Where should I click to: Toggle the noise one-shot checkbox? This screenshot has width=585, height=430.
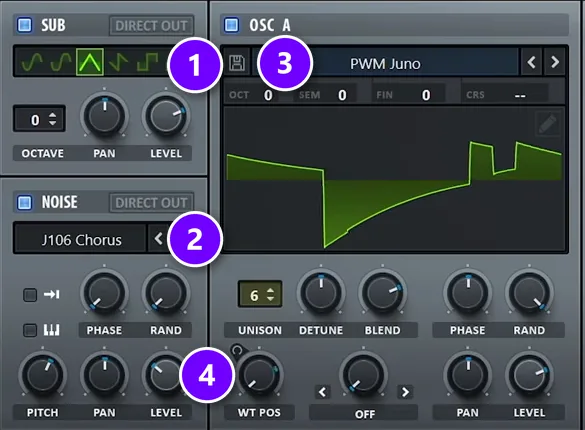click(30, 295)
